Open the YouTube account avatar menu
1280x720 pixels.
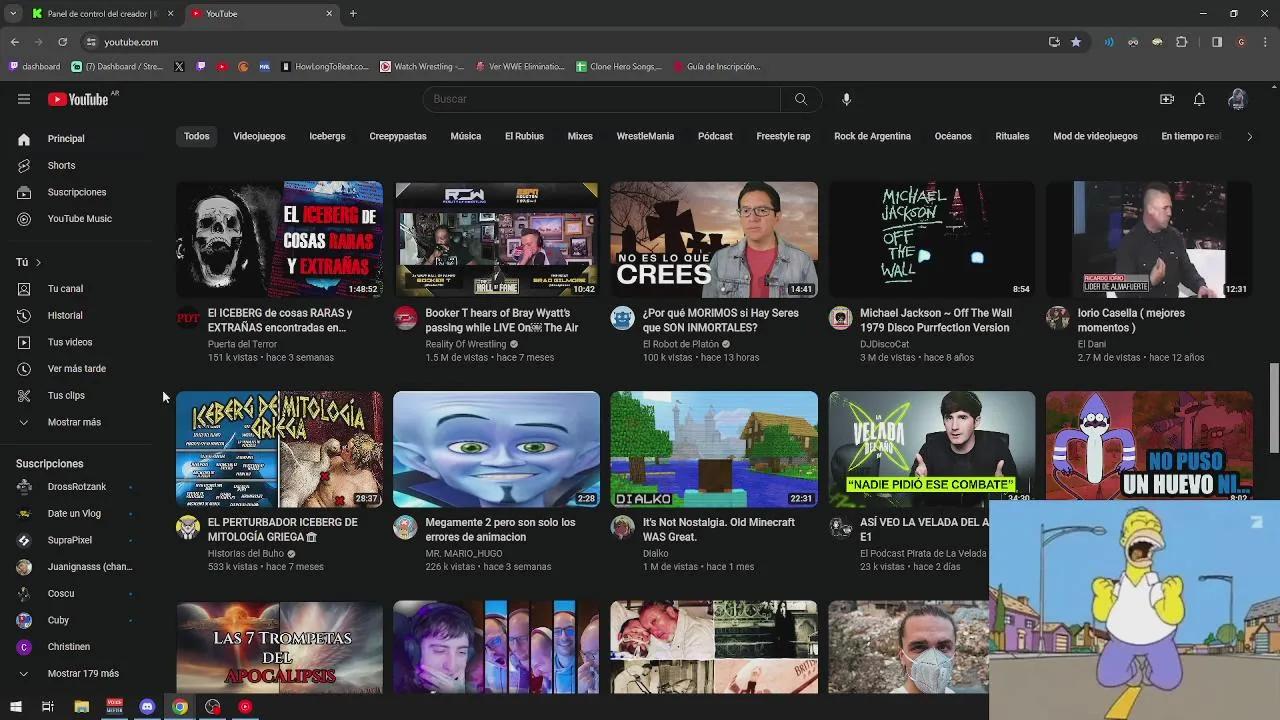pyautogui.click(x=1237, y=99)
